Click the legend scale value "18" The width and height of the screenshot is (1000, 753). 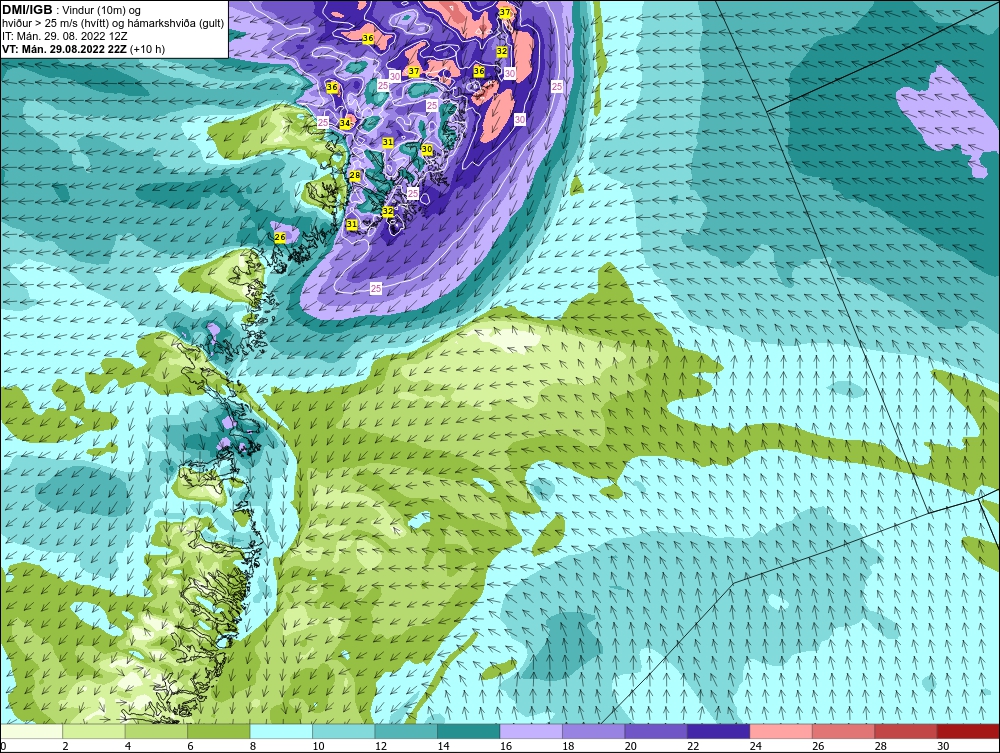(x=568, y=746)
